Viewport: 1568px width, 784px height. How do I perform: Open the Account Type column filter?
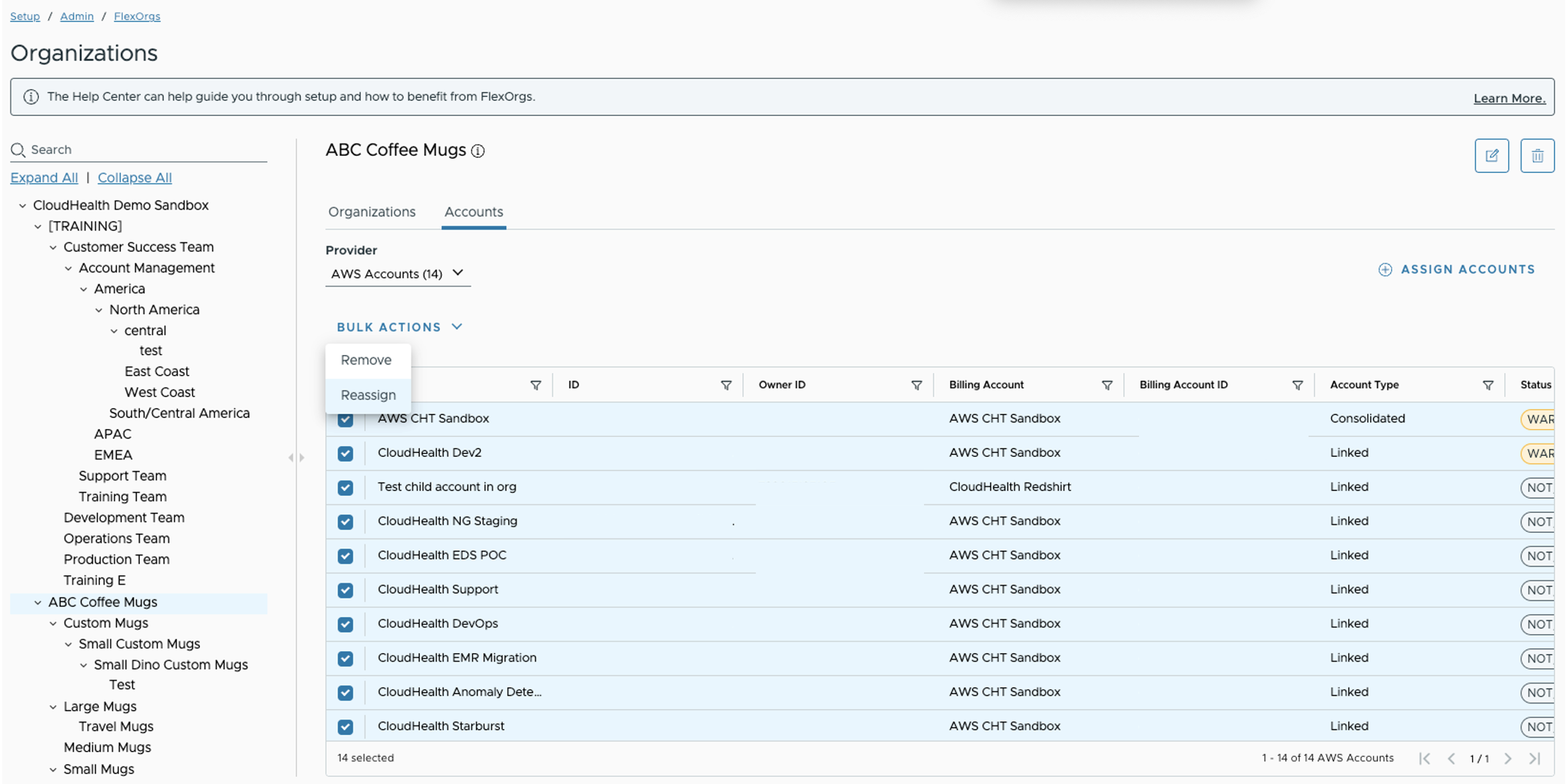1488,385
